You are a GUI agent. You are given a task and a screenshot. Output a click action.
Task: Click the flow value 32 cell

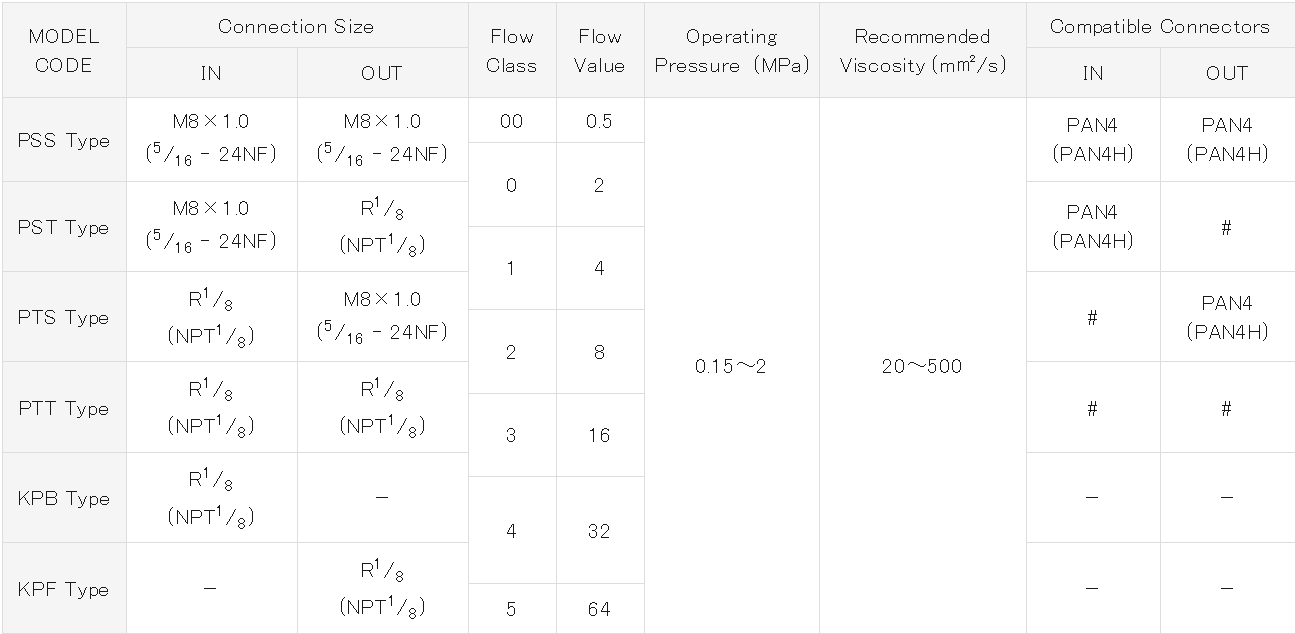[x=600, y=531]
